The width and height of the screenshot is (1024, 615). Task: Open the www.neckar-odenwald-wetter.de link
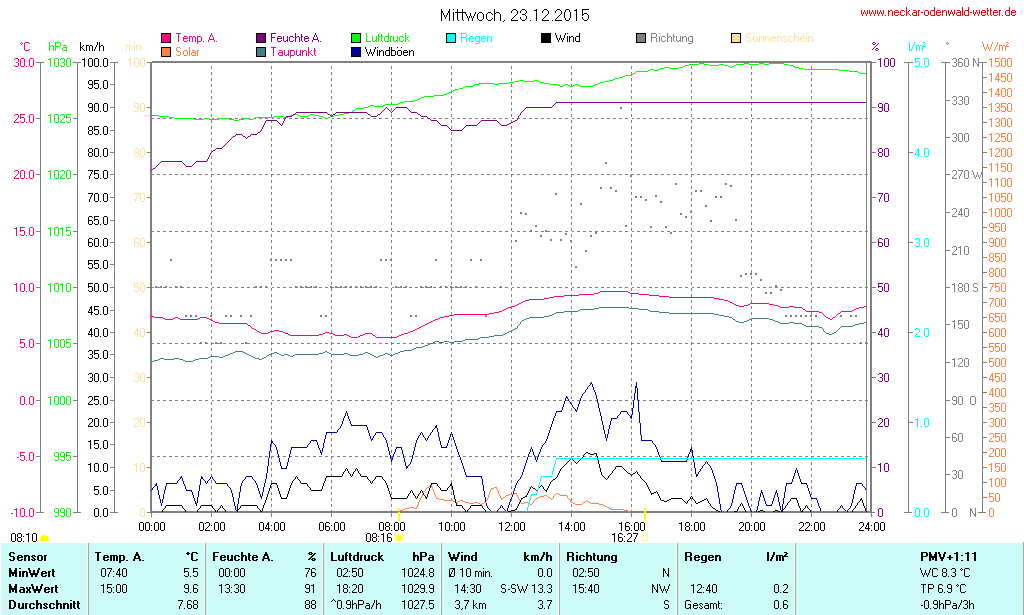click(938, 13)
